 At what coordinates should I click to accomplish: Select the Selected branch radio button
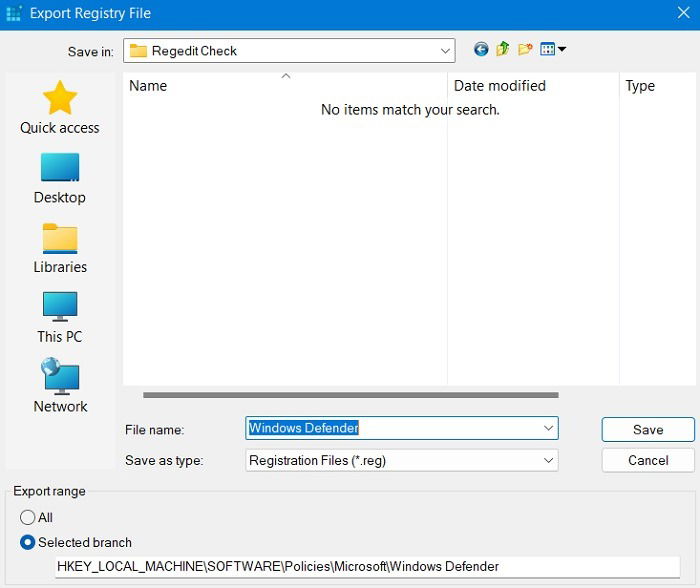pyautogui.click(x=28, y=542)
